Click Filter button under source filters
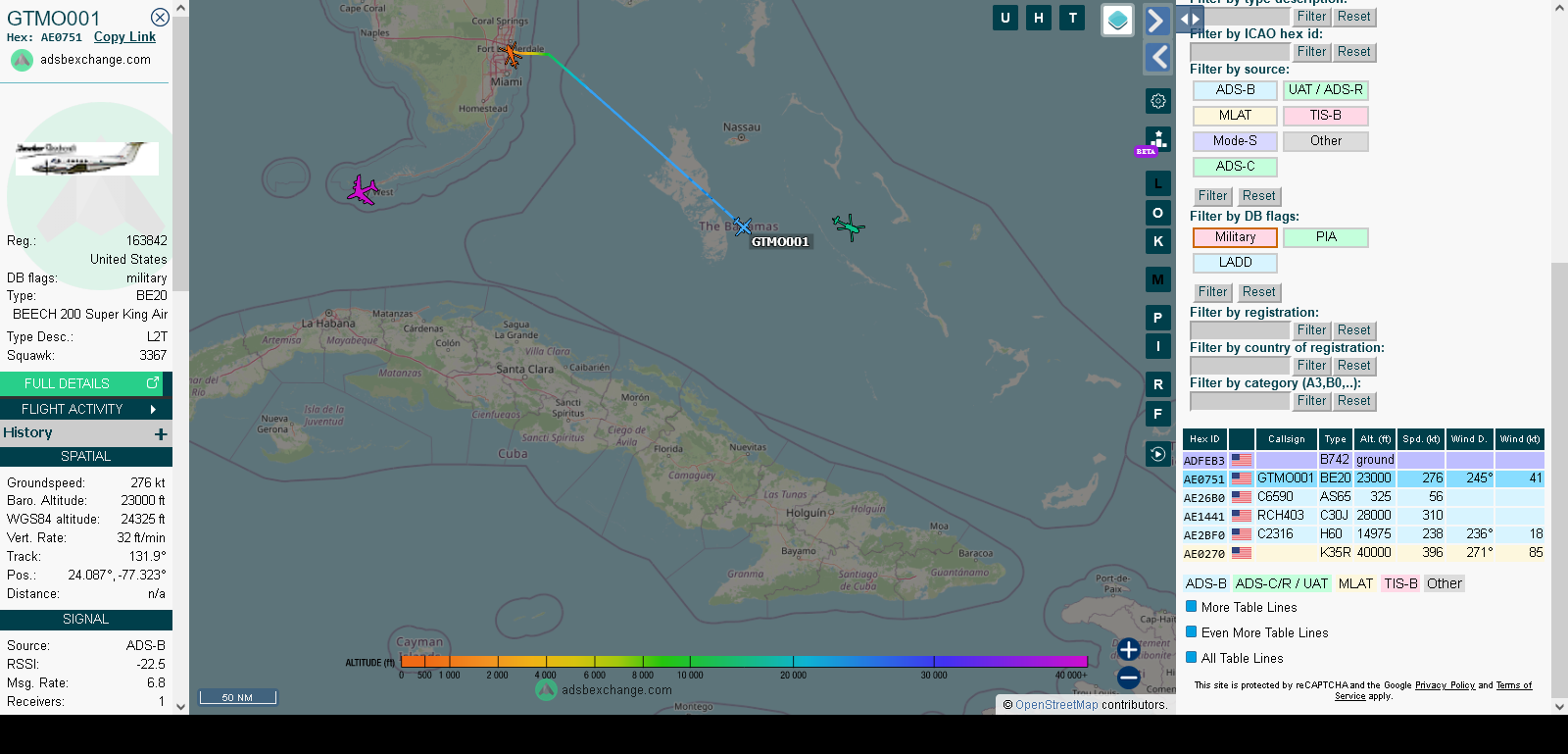Screen dimensions: 1568x754 (1212, 196)
